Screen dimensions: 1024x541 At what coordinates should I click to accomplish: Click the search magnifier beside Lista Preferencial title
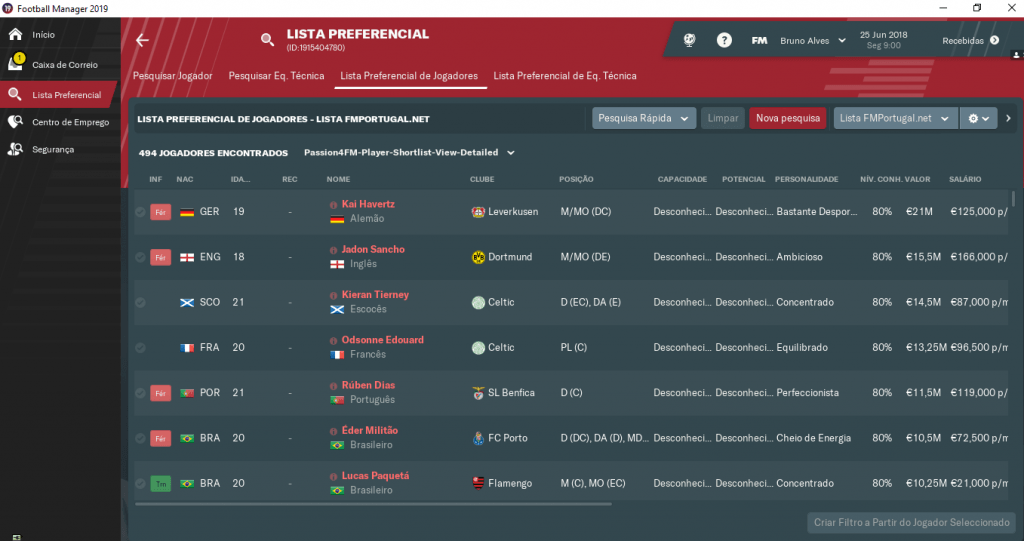267,40
